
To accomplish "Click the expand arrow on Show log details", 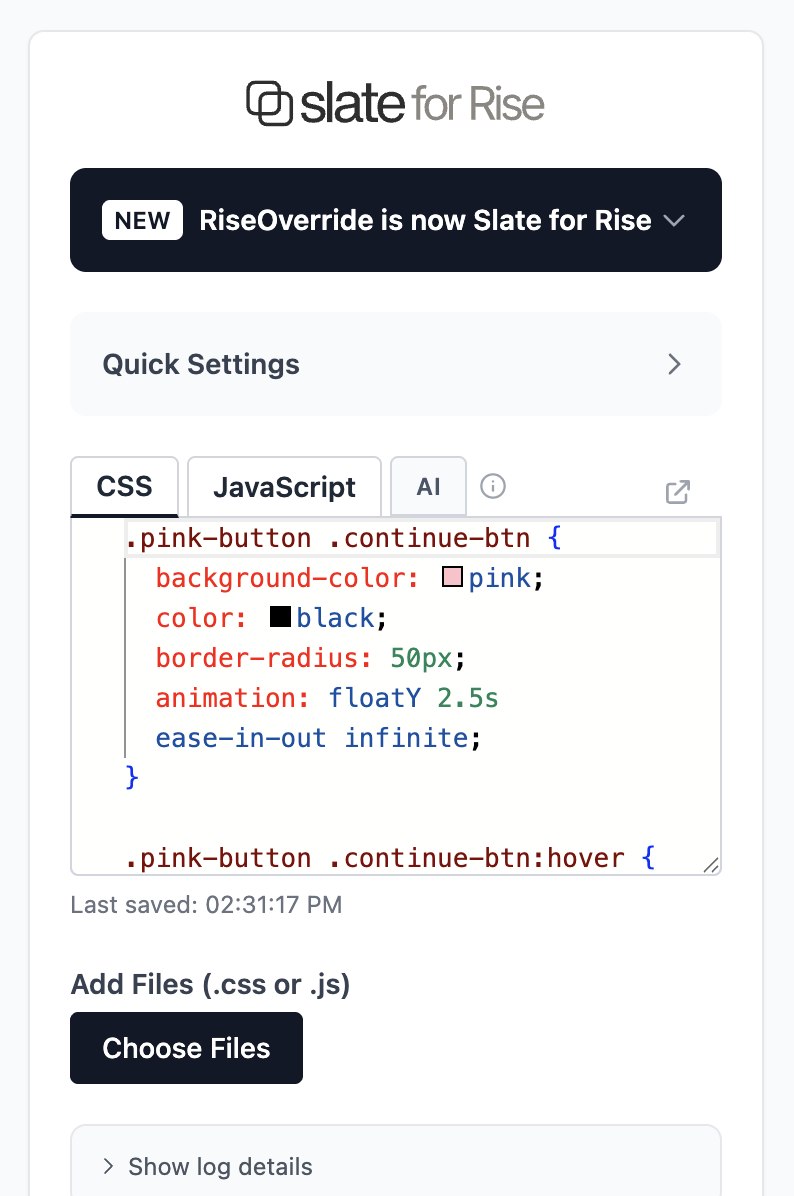I will (107, 1166).
